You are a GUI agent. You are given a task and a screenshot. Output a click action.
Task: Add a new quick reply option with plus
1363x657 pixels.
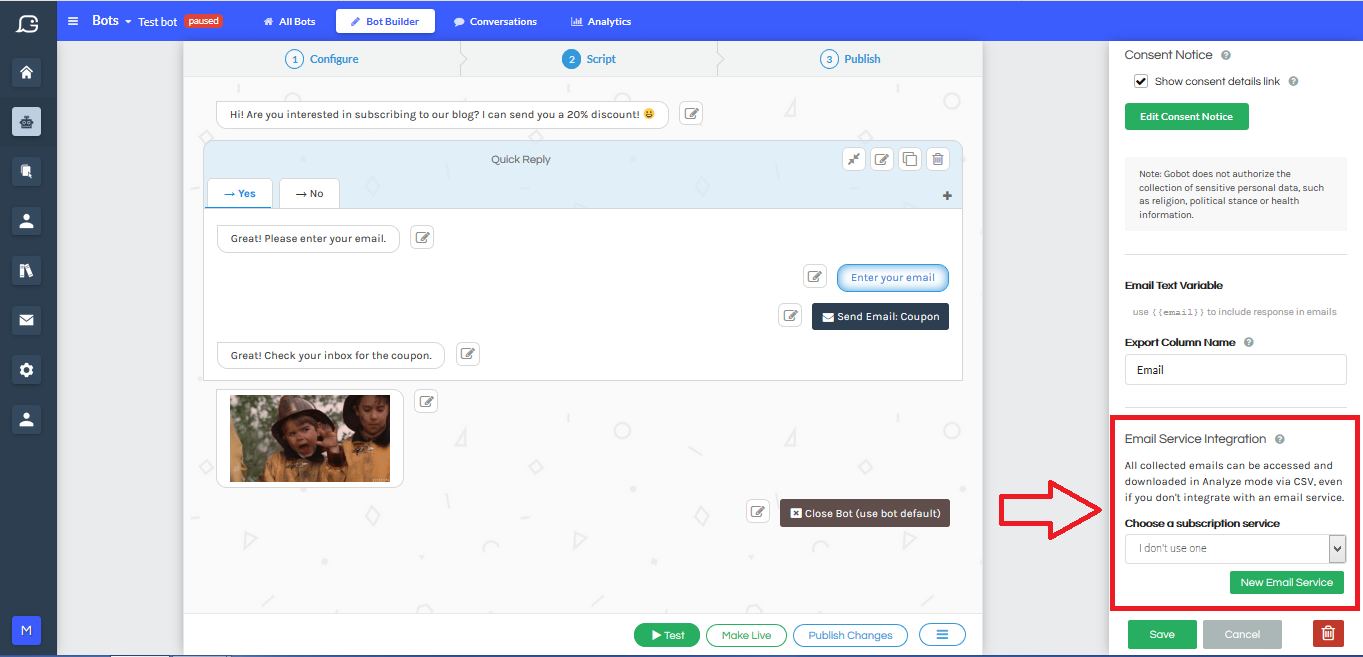947,196
